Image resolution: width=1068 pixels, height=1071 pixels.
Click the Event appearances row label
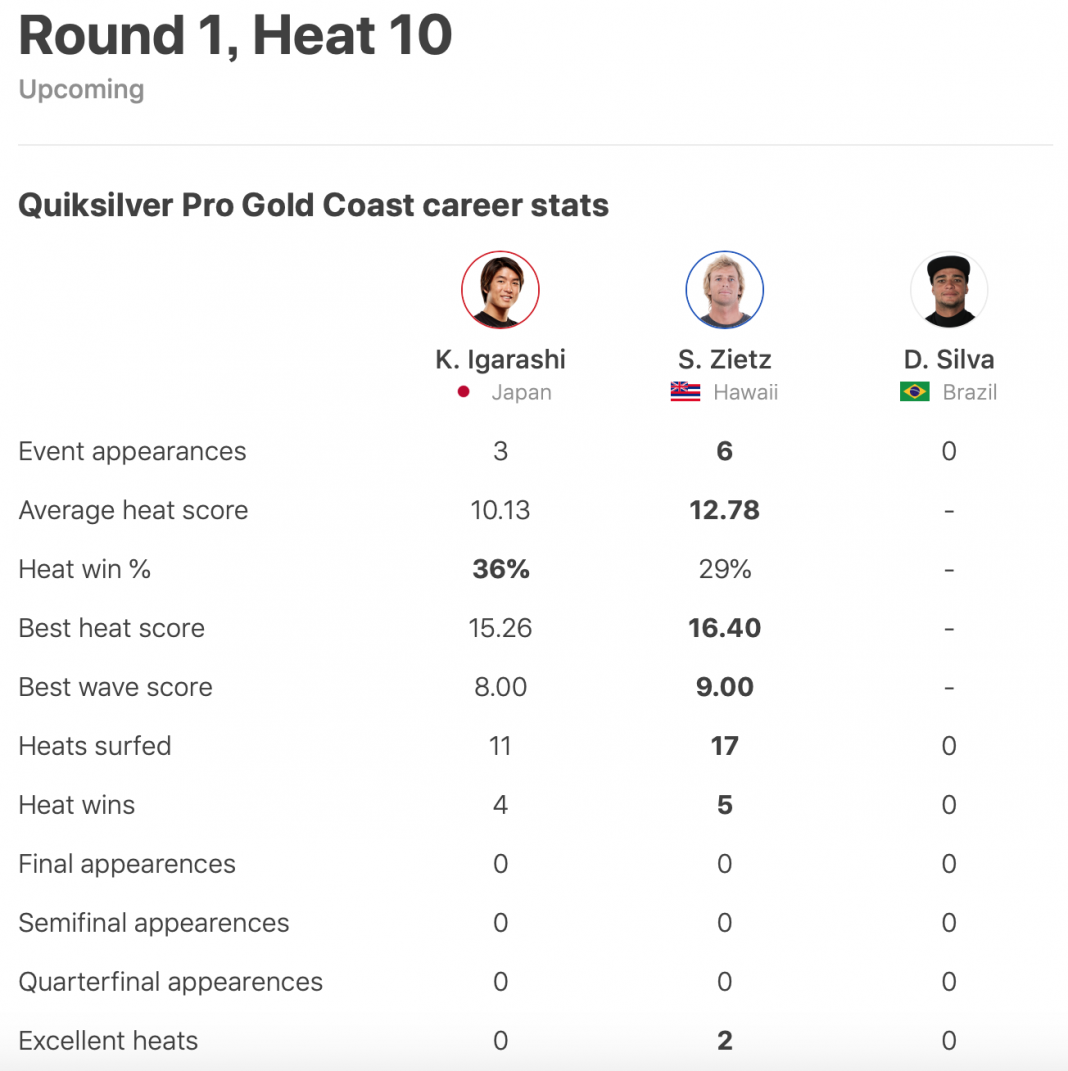click(132, 451)
